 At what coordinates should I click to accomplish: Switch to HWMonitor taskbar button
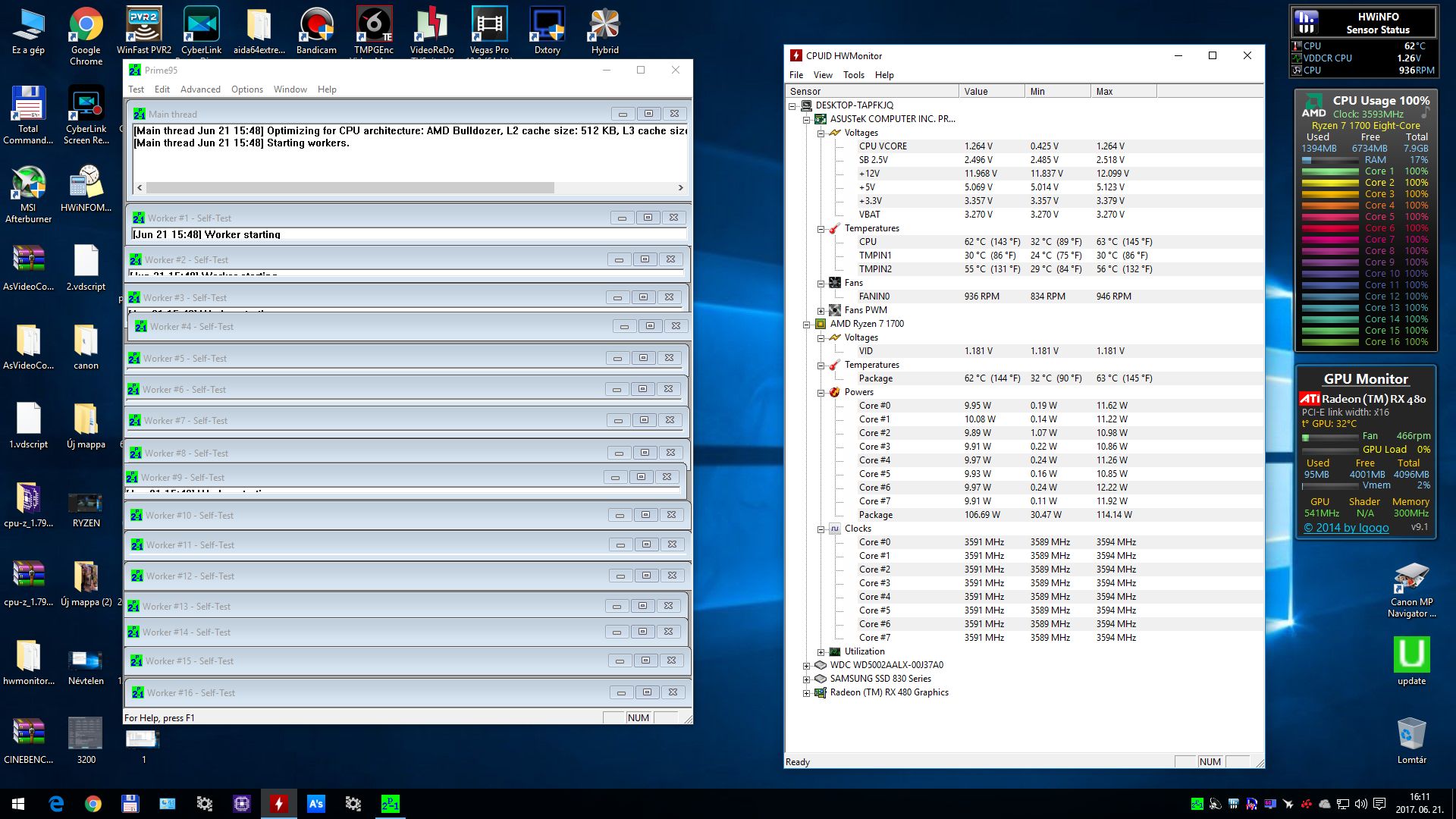pos(278,804)
